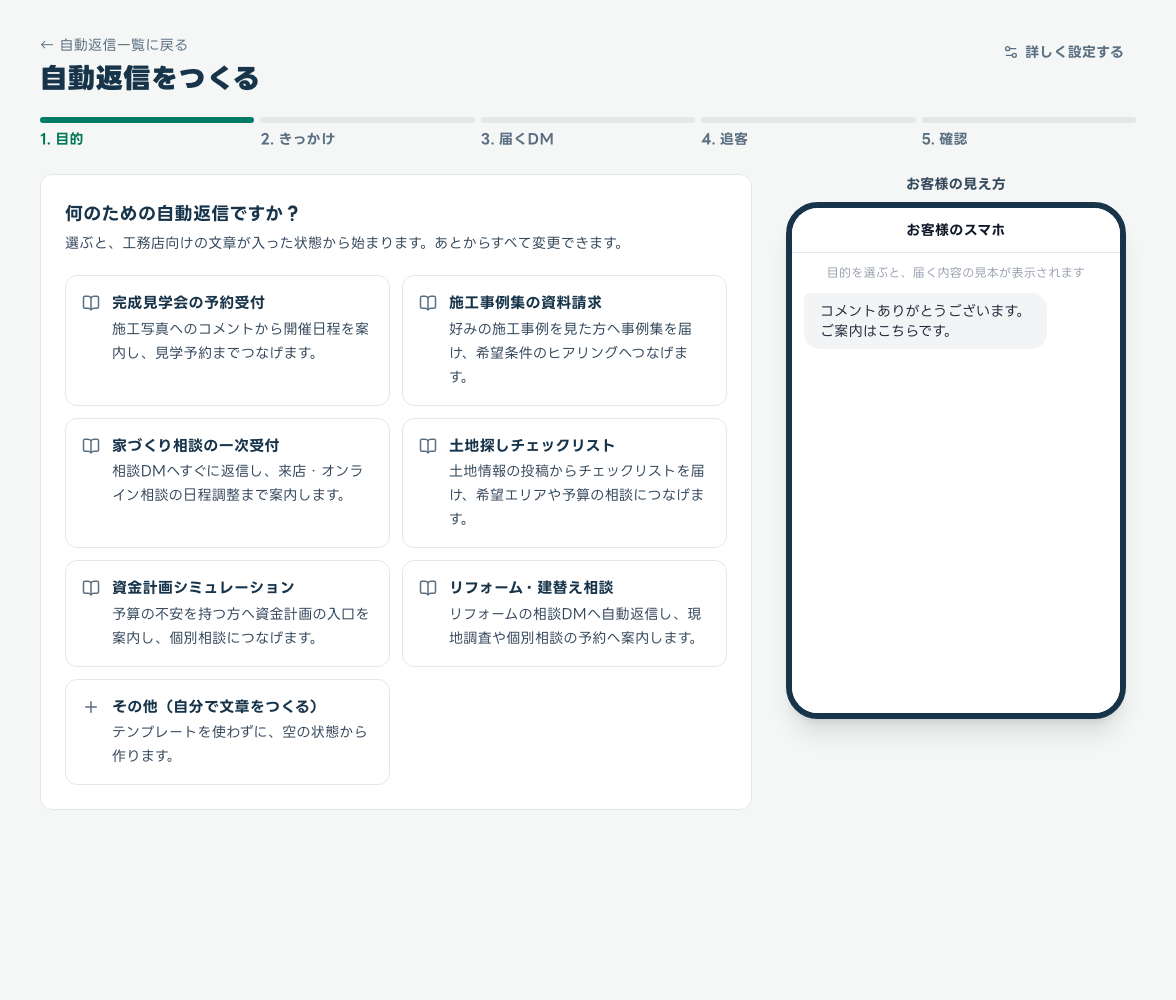Click progress bar segment above 2. きっかけ

coord(368,120)
